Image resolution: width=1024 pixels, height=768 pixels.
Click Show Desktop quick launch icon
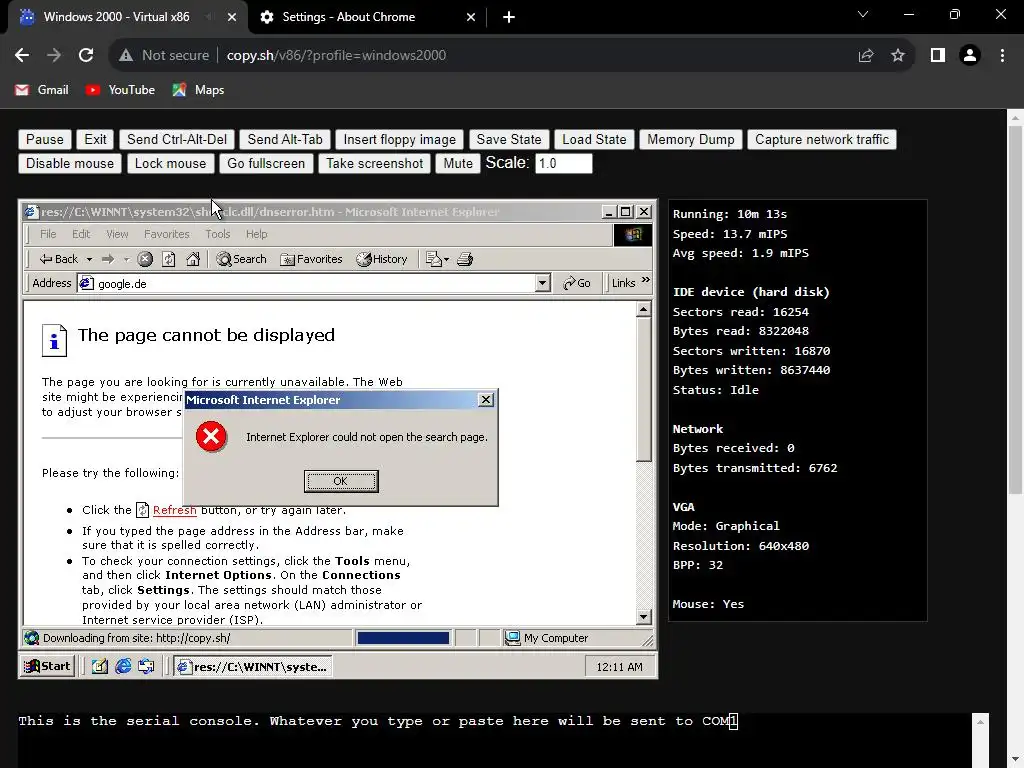click(x=100, y=666)
